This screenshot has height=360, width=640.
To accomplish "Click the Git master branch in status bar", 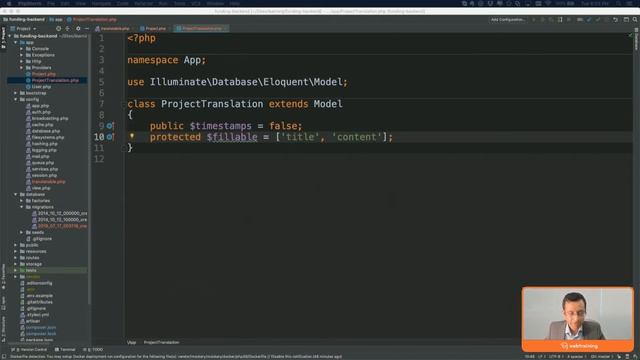I will click(602, 356).
